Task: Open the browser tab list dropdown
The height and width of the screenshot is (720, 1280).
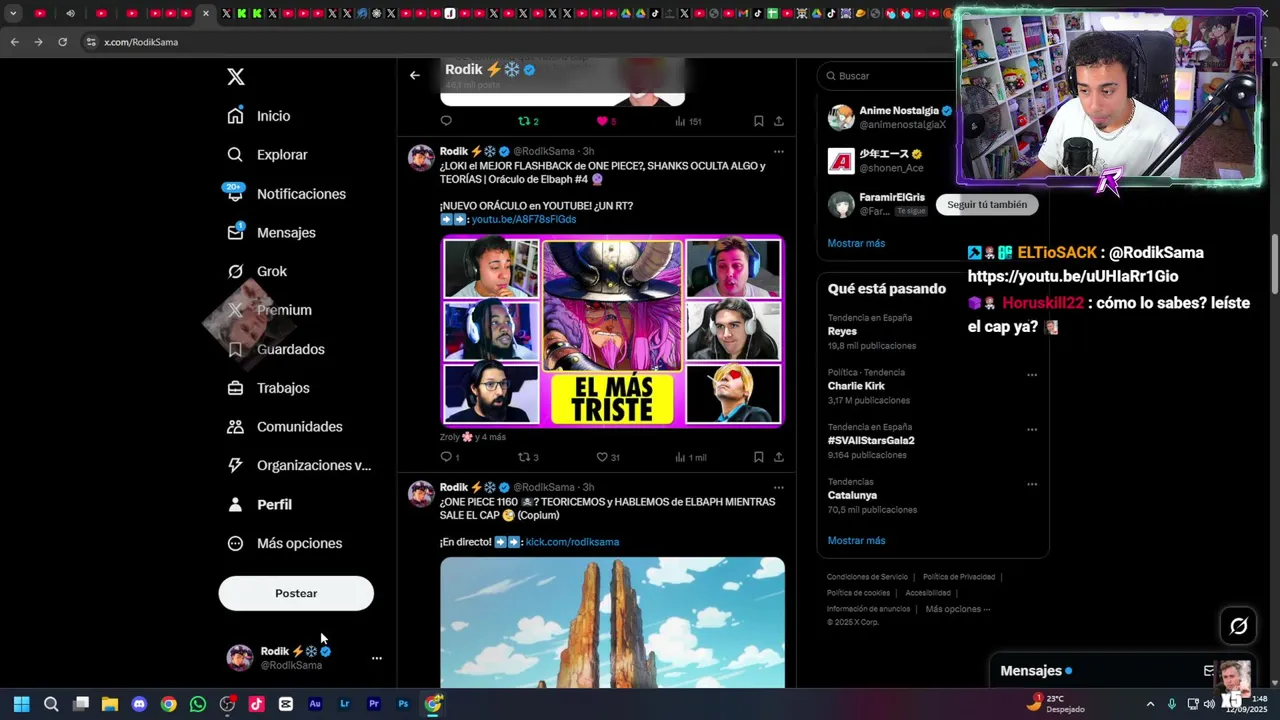Action: 13,13
